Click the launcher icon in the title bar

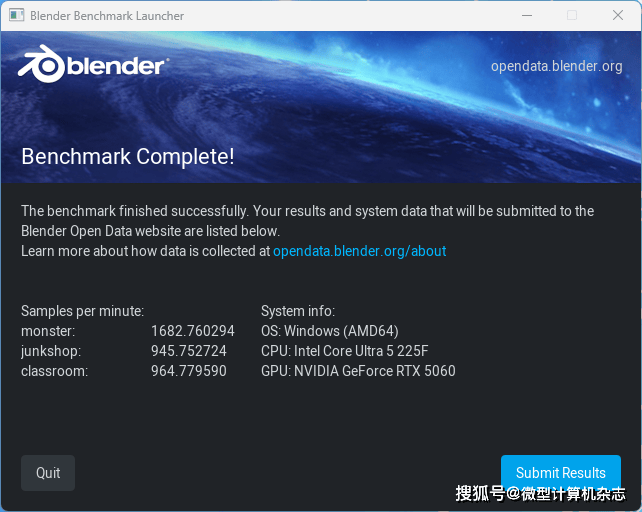click(15, 16)
